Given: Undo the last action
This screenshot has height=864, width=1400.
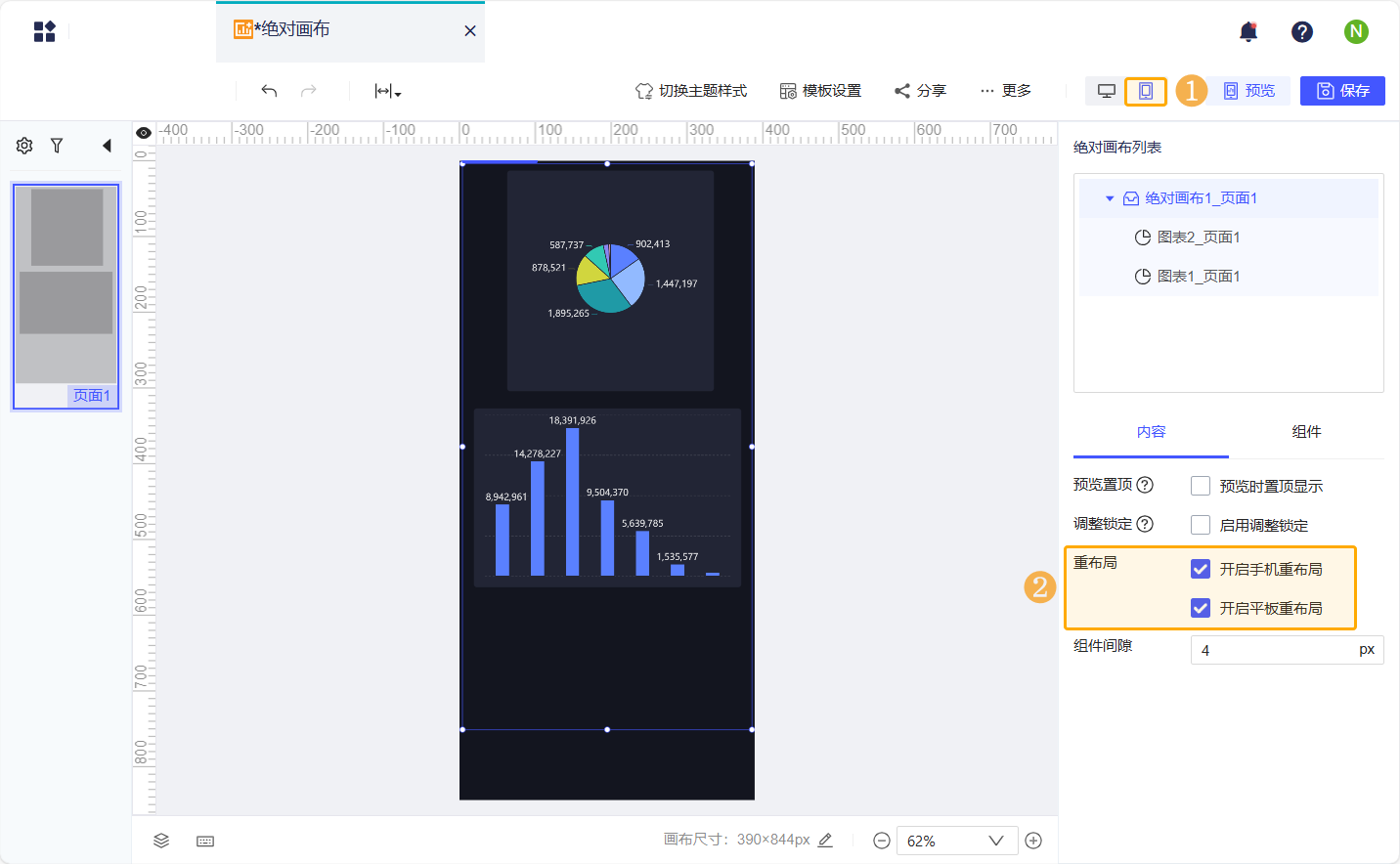Looking at the screenshot, I should [269, 91].
